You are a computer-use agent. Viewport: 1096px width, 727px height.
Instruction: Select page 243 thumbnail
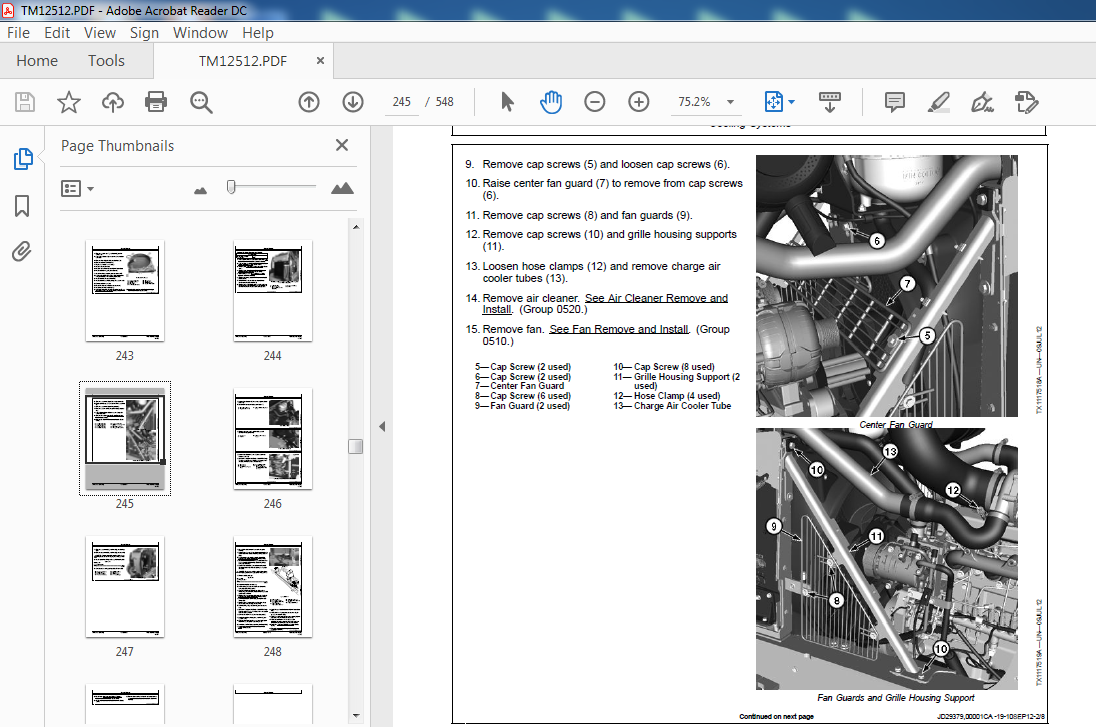tap(125, 290)
